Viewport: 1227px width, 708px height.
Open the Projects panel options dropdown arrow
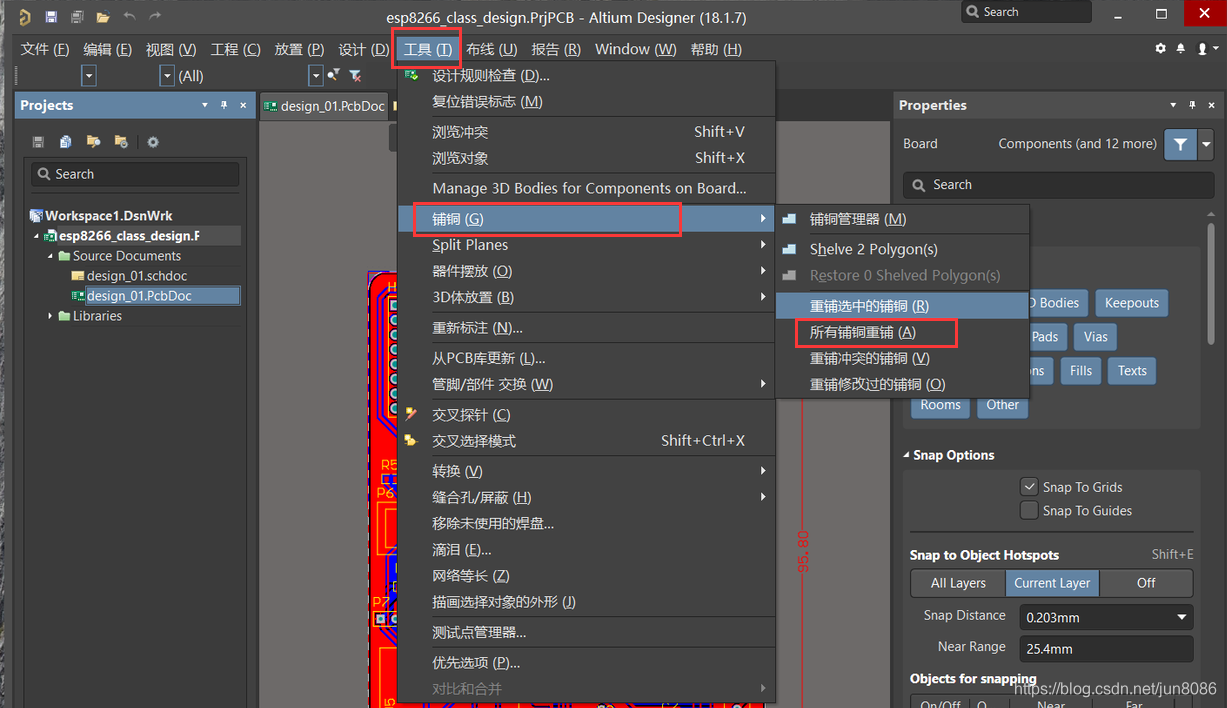[205, 105]
